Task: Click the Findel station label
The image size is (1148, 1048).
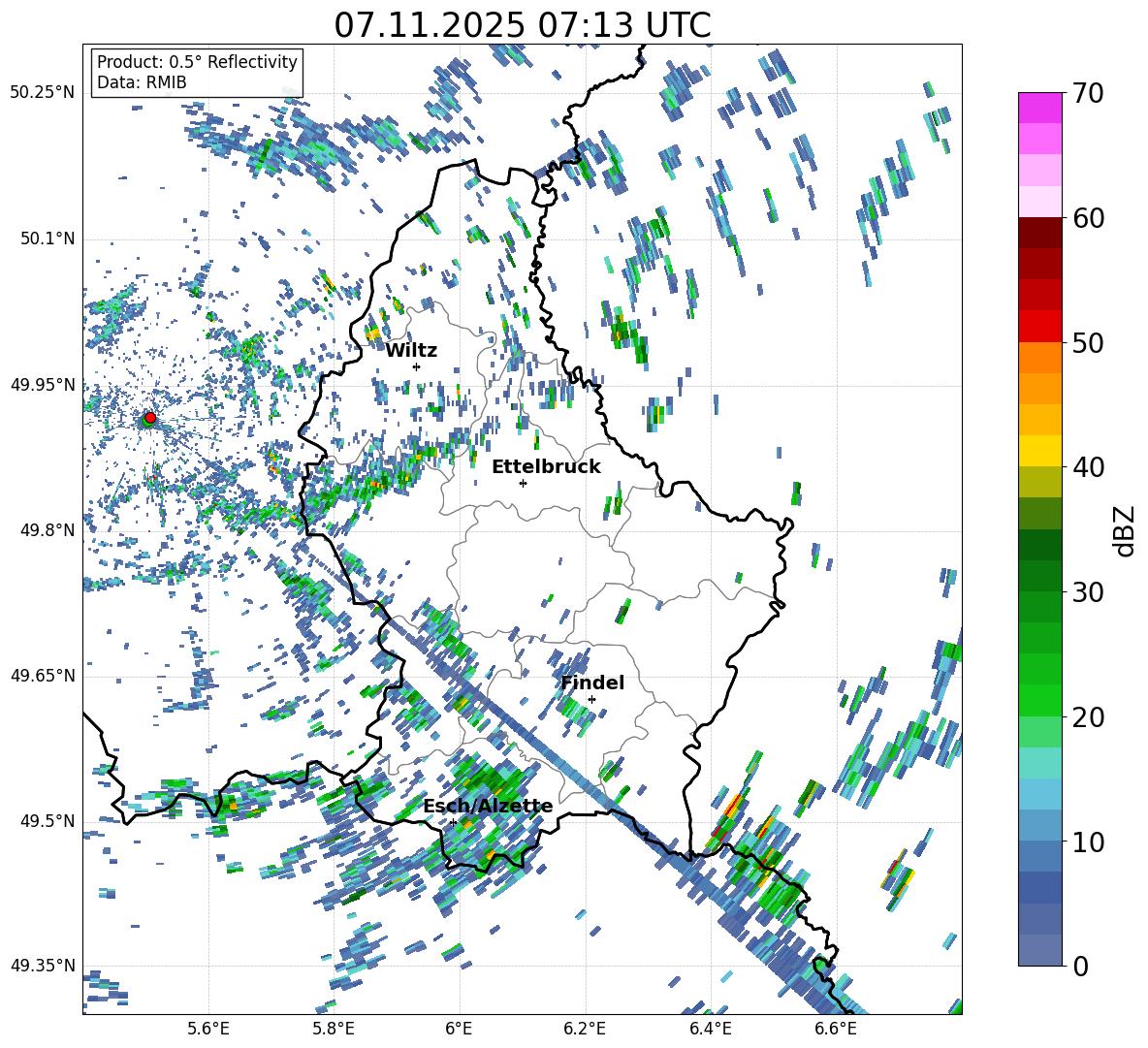Action: [x=592, y=683]
